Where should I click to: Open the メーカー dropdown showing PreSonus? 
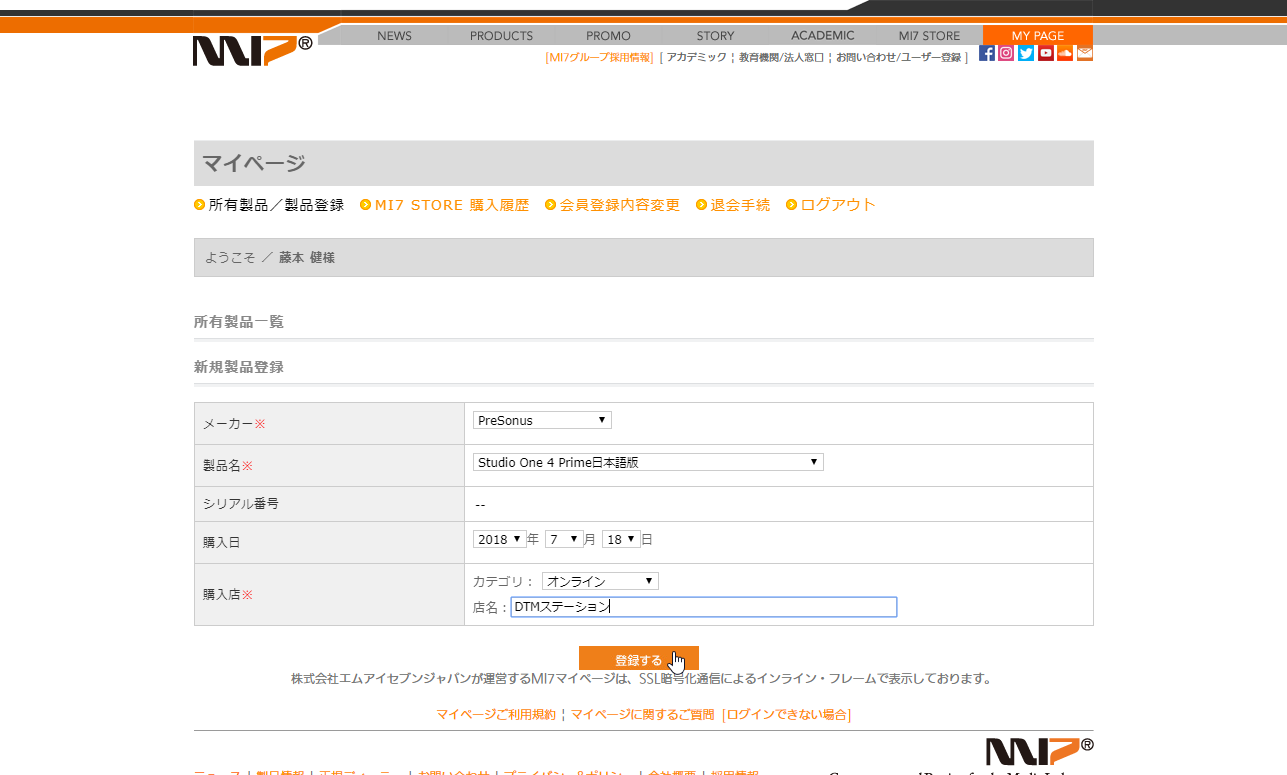tap(542, 420)
